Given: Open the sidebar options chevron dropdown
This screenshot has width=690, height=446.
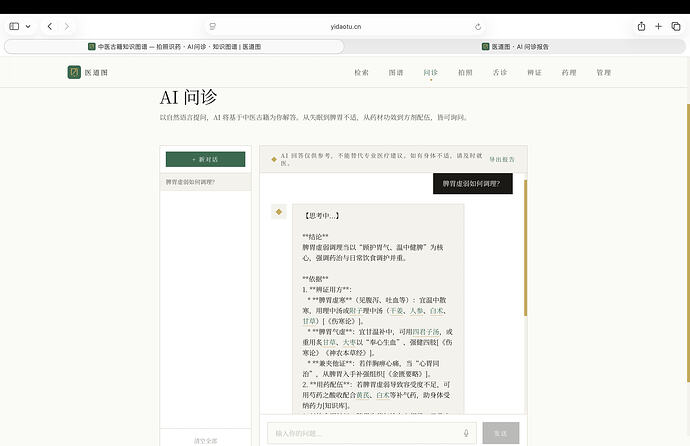Looking at the screenshot, I should point(28,26).
